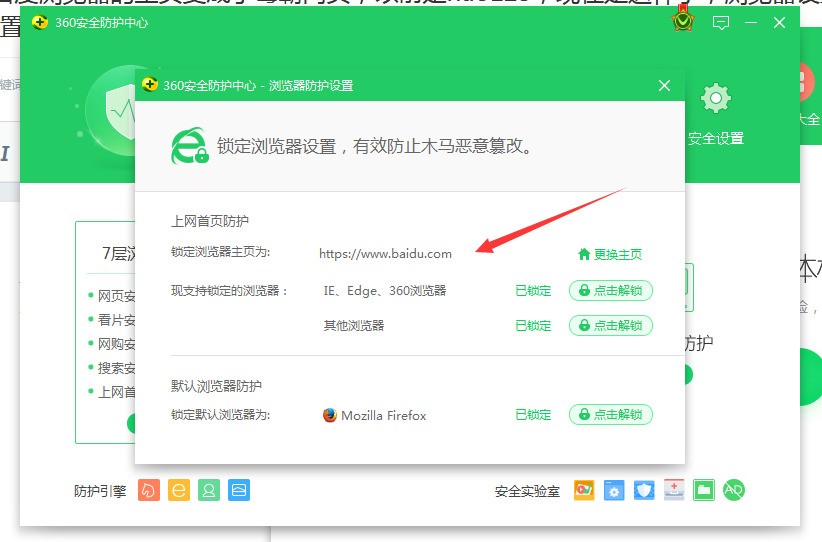Click the green house icon beside 更换主页
The image size is (822, 542).
[x=584, y=255]
